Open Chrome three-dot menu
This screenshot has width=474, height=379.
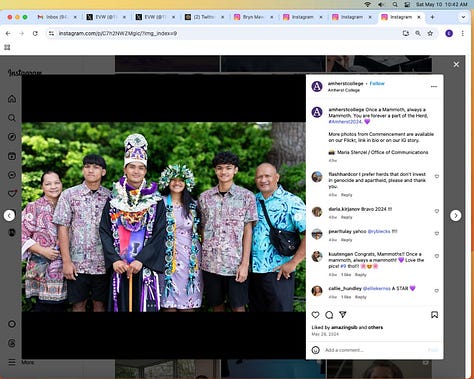pyautogui.click(x=463, y=33)
